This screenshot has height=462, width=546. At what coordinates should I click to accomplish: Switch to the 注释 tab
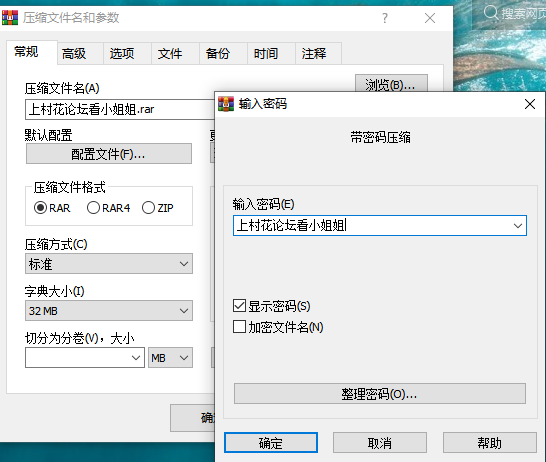(x=314, y=54)
